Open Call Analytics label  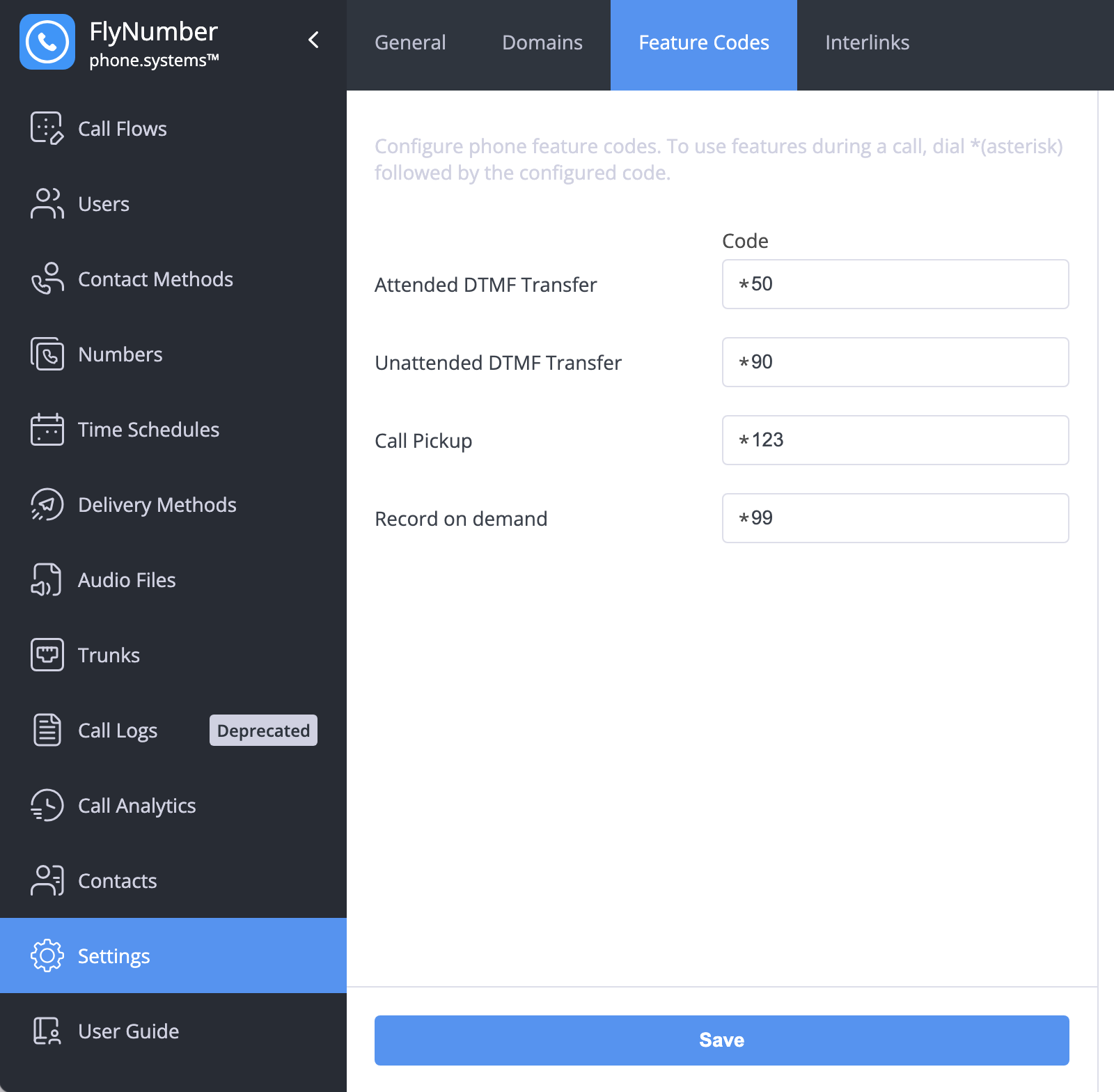pyautogui.click(x=137, y=806)
